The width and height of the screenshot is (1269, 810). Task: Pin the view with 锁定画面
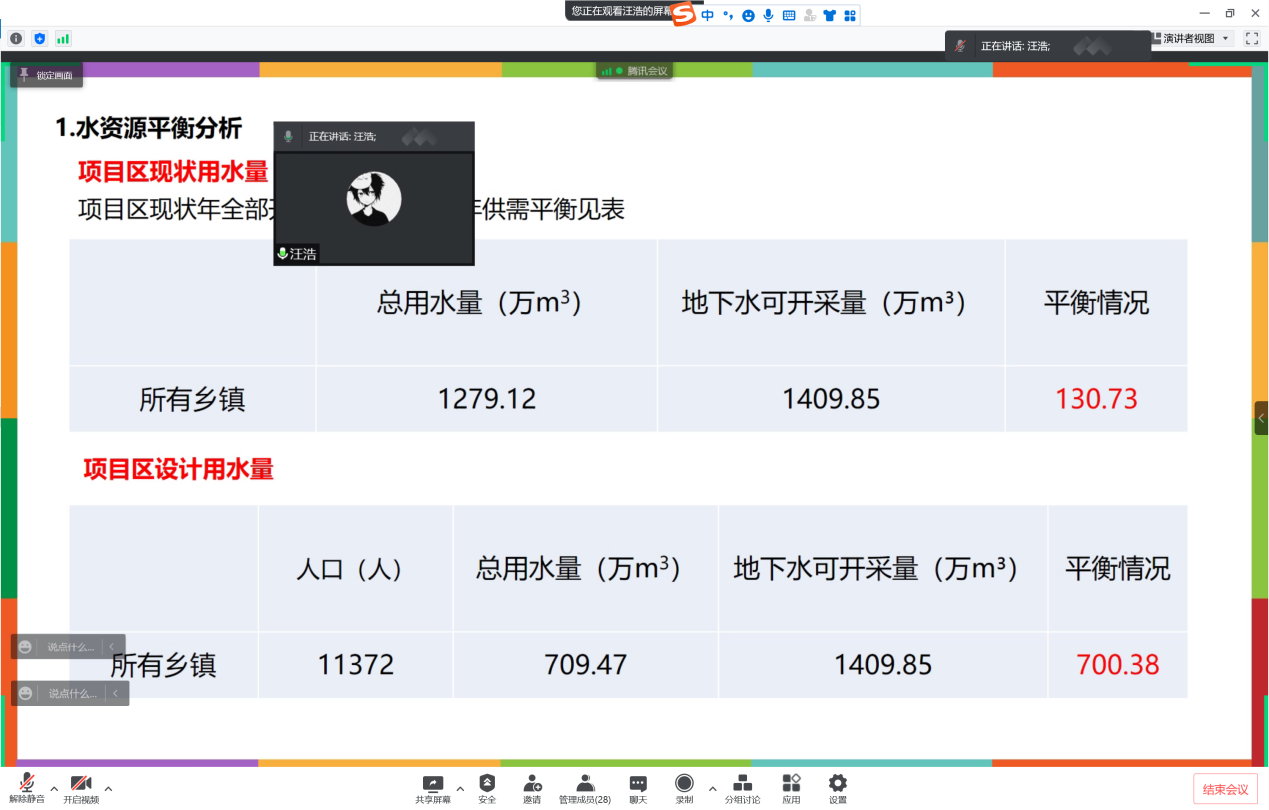click(46, 75)
